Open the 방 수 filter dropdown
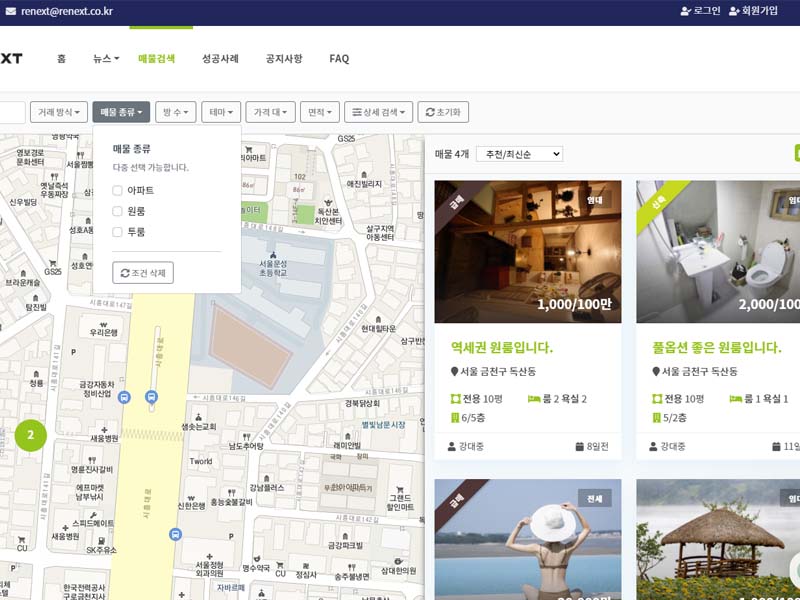Viewport: 800px width, 600px height. coord(176,112)
